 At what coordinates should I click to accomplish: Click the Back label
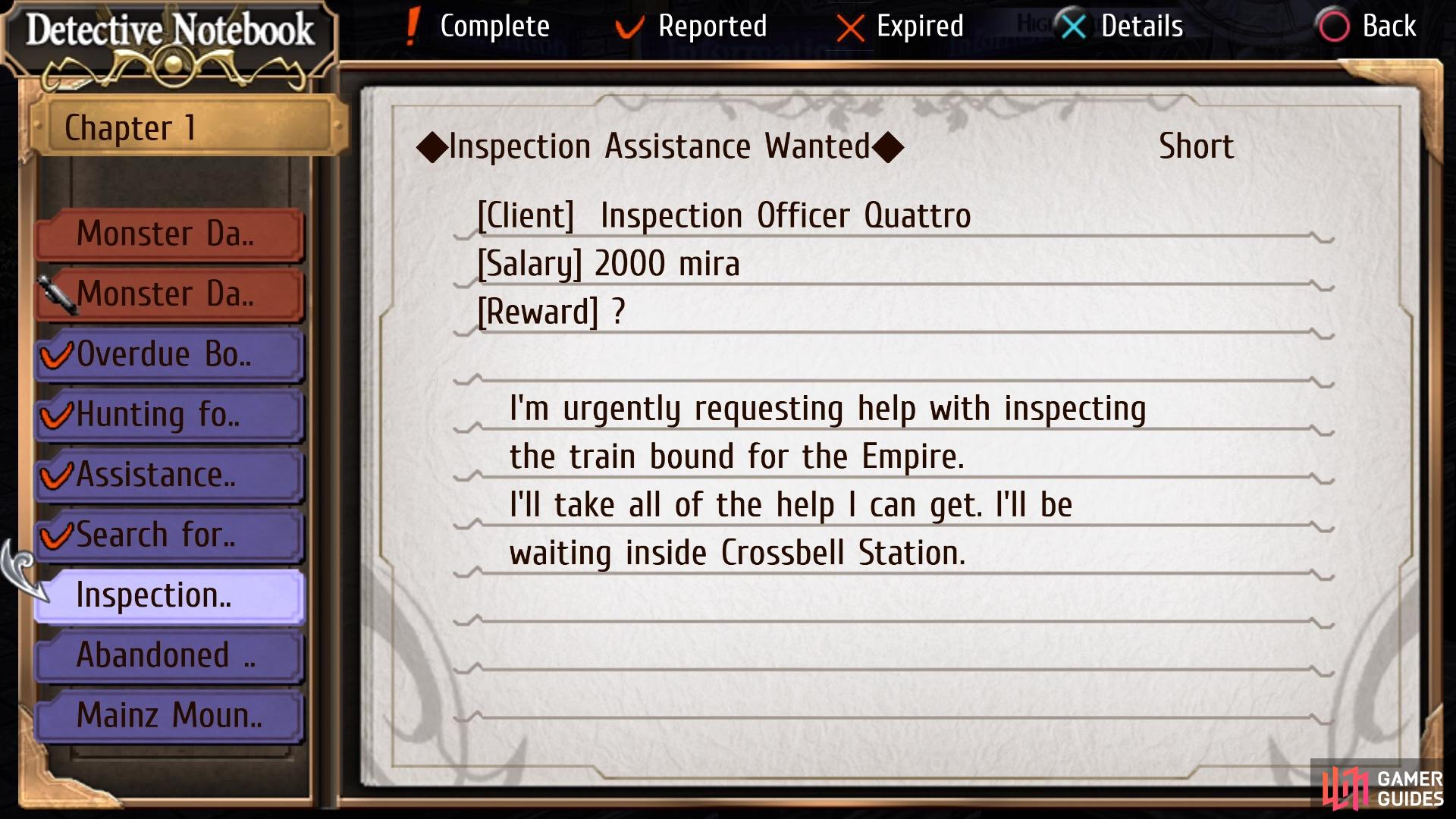coord(1389,27)
